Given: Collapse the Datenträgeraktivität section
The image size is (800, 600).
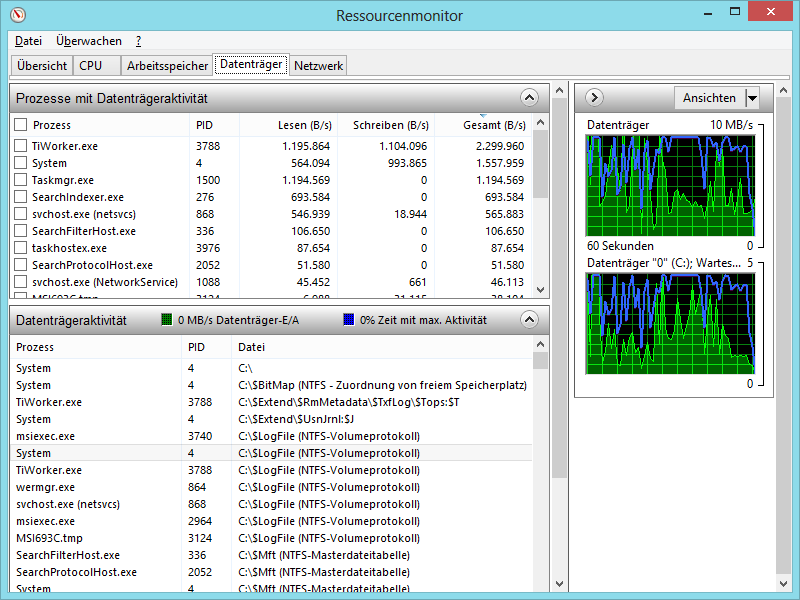Looking at the screenshot, I should 529,320.
